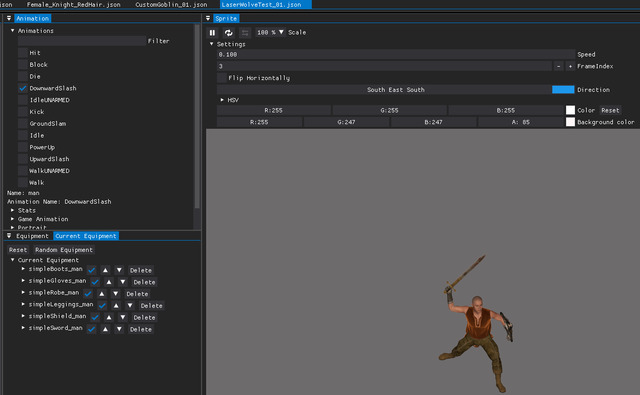Open the Background color swatch

point(570,122)
